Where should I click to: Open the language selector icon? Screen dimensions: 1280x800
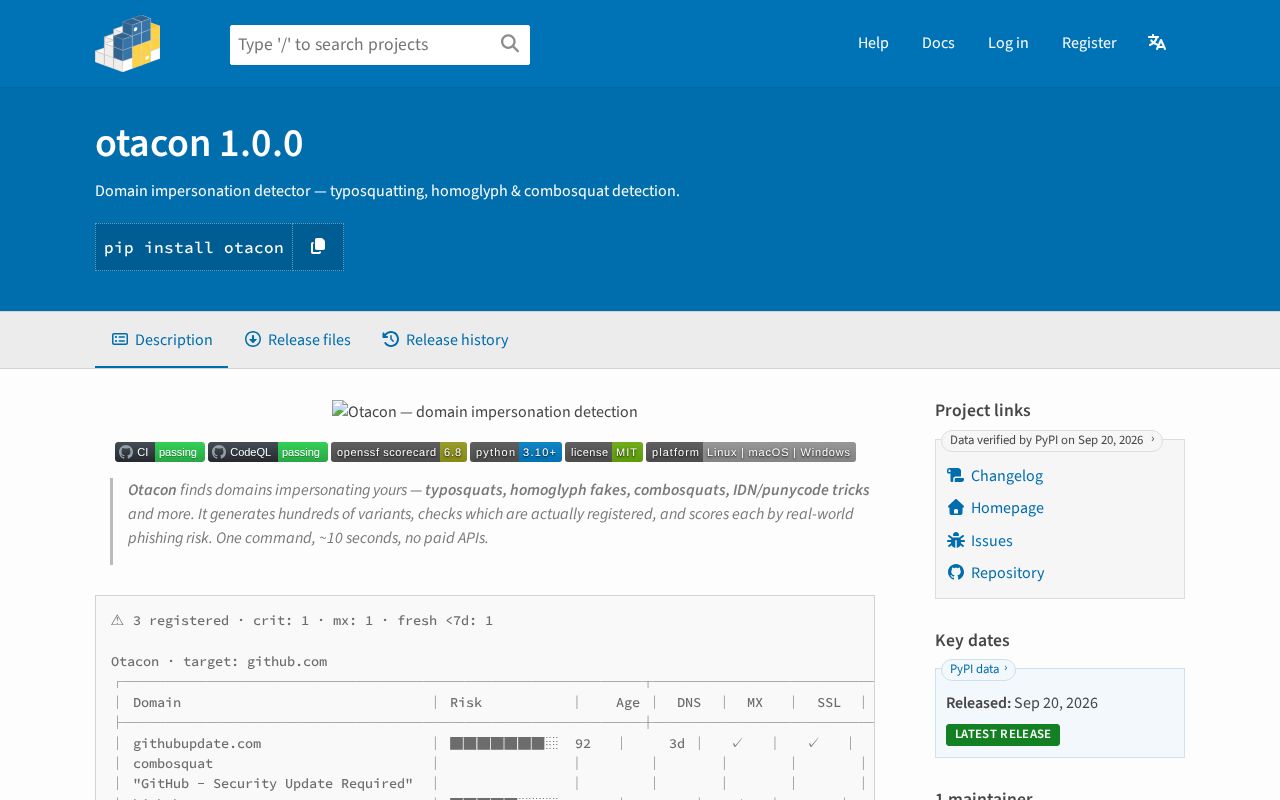pyautogui.click(x=1157, y=42)
